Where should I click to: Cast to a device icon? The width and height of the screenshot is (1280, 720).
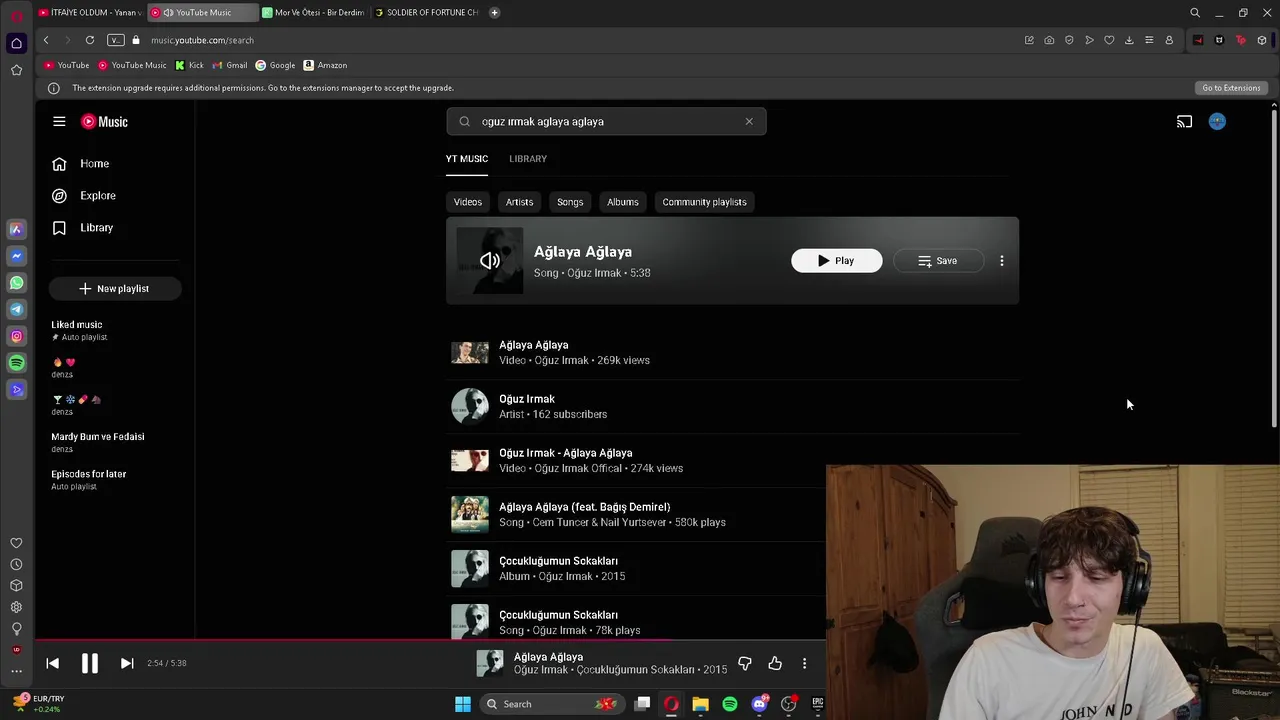1184,121
